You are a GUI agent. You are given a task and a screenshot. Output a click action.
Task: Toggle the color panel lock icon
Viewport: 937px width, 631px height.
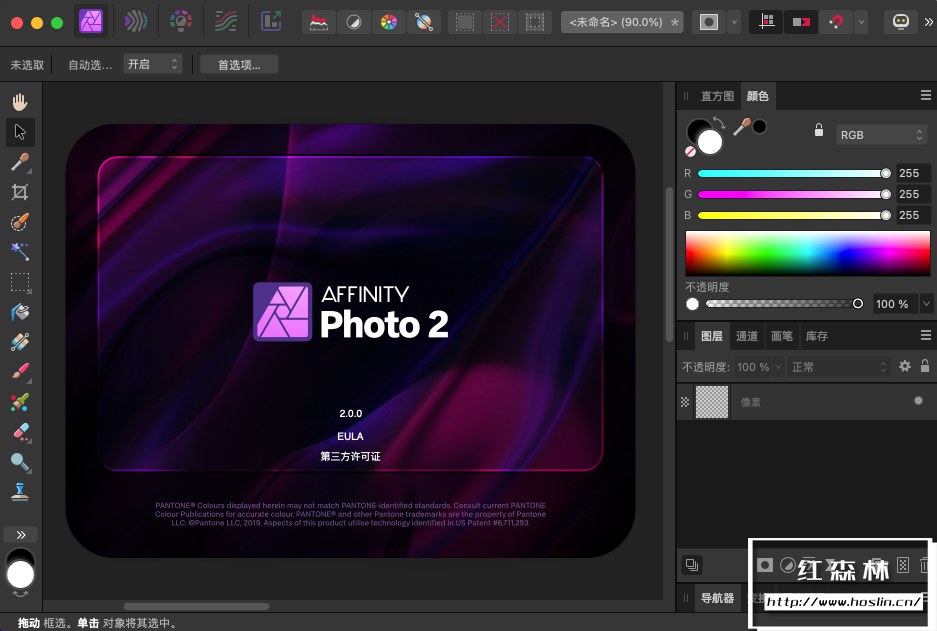(x=819, y=130)
